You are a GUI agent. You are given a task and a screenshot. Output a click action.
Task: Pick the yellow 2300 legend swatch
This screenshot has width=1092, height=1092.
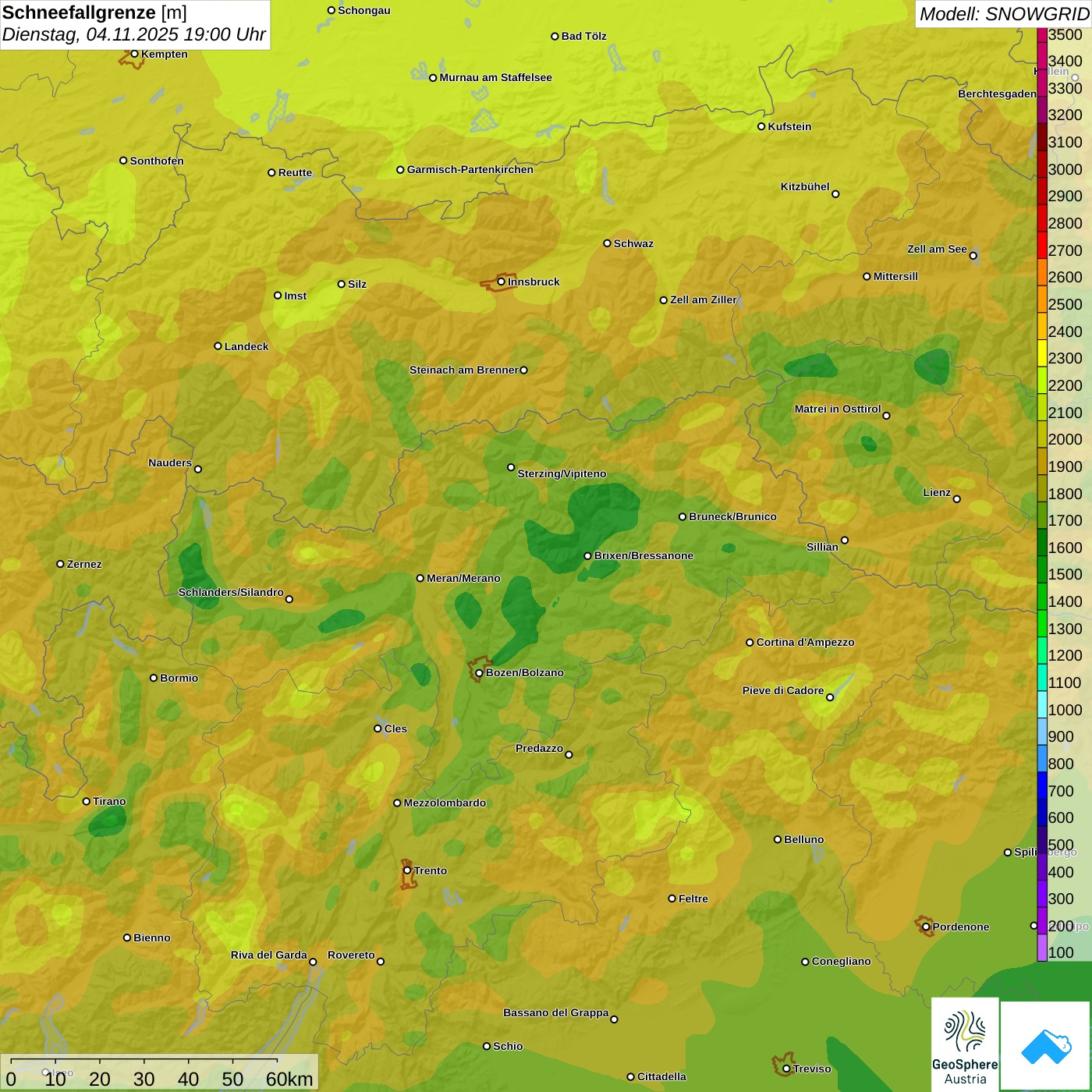[x=1042, y=353]
